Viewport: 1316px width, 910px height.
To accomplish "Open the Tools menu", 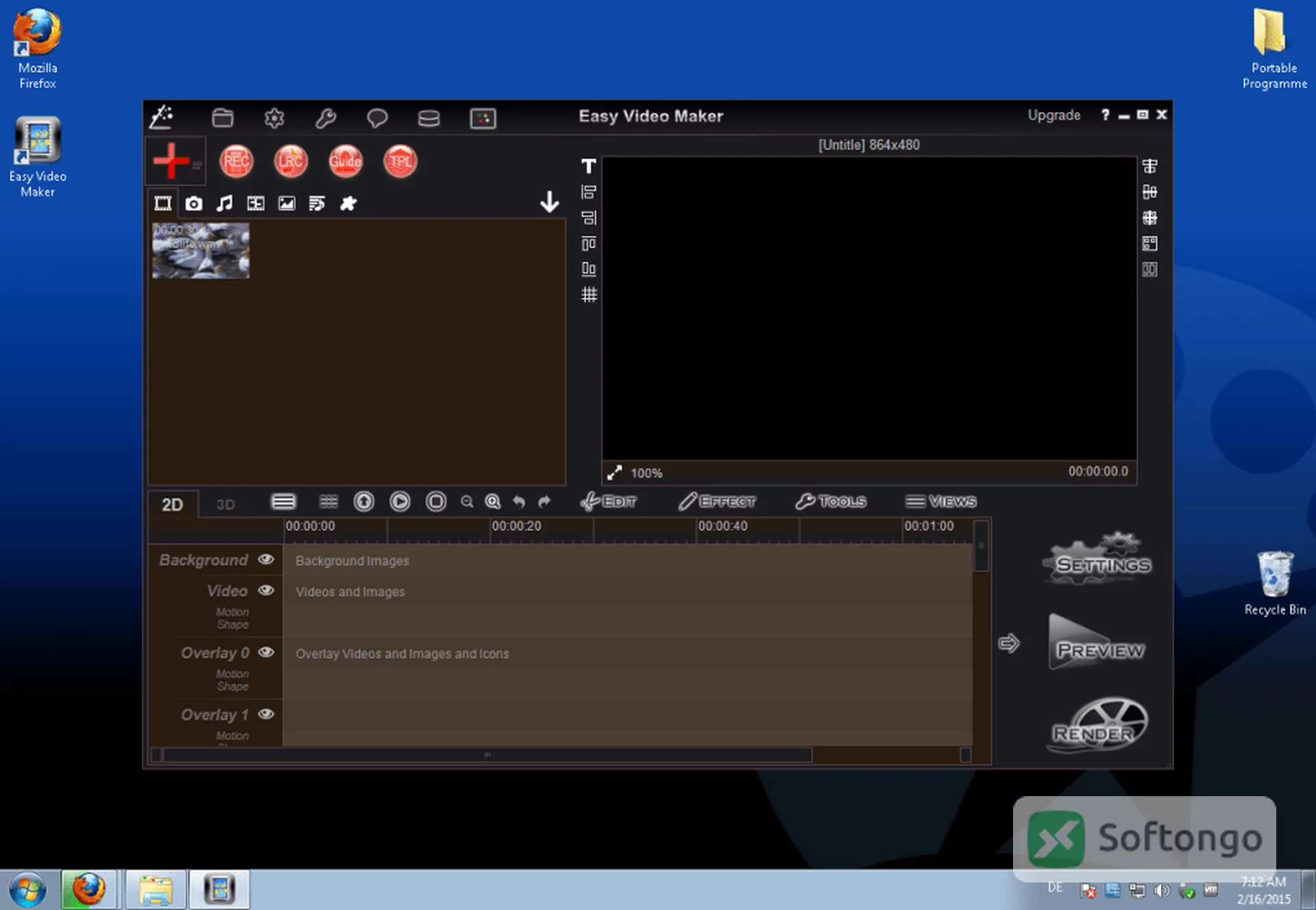I will click(x=831, y=502).
